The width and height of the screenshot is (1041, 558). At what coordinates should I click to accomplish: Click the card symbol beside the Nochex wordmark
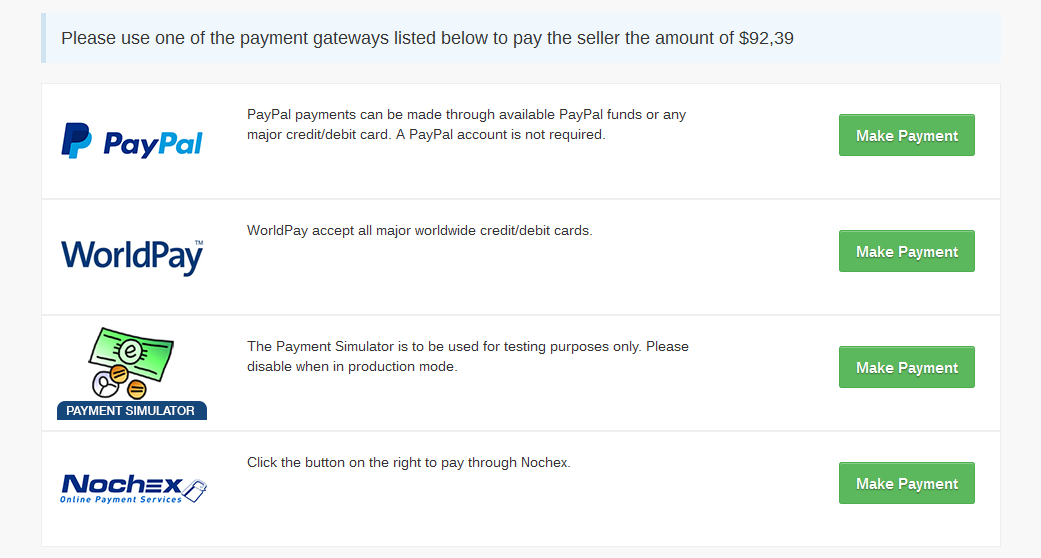[196, 490]
